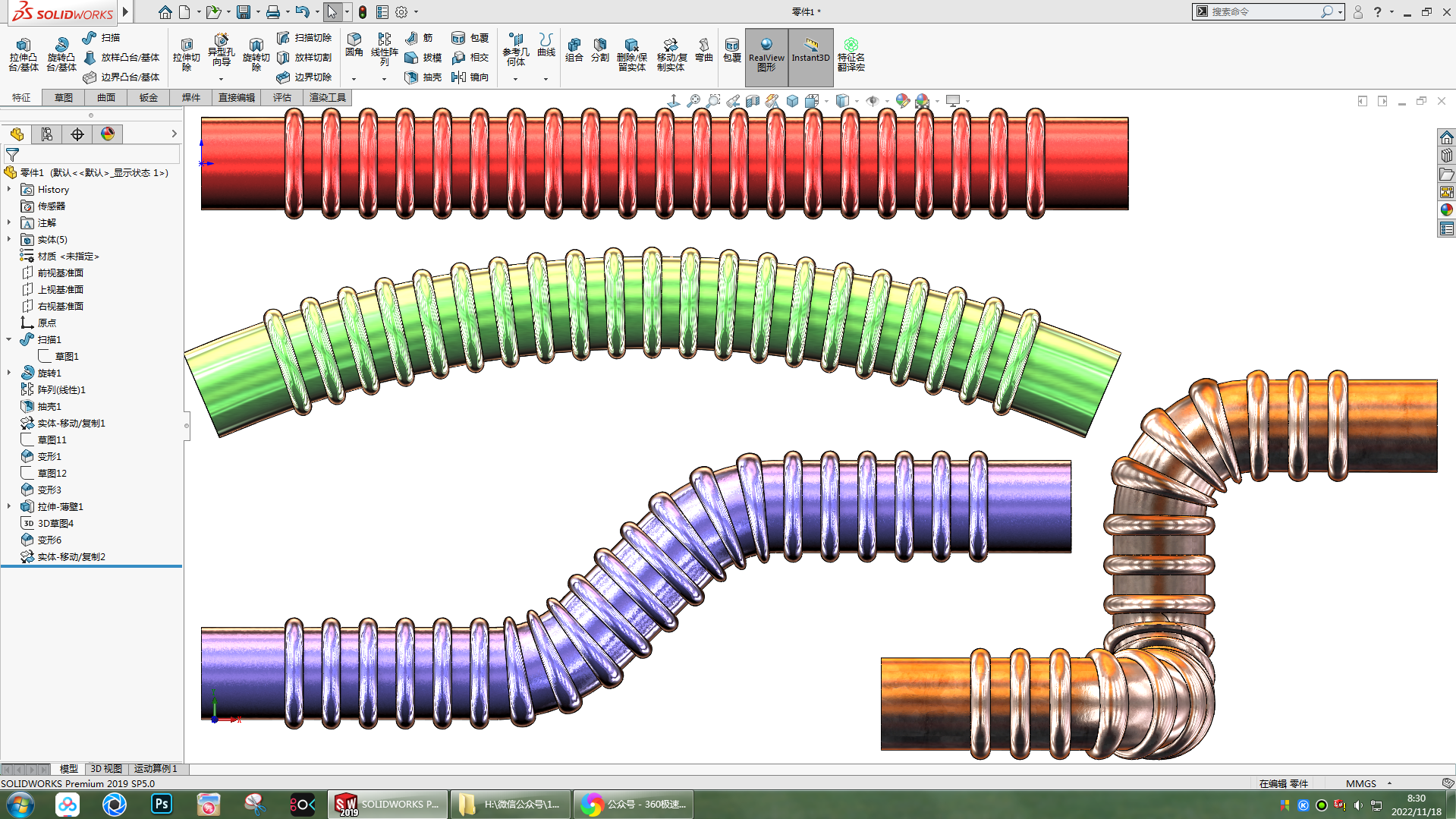Screen dimensions: 1456x819
Task: Click the 分割 split tool
Action: click(600, 50)
